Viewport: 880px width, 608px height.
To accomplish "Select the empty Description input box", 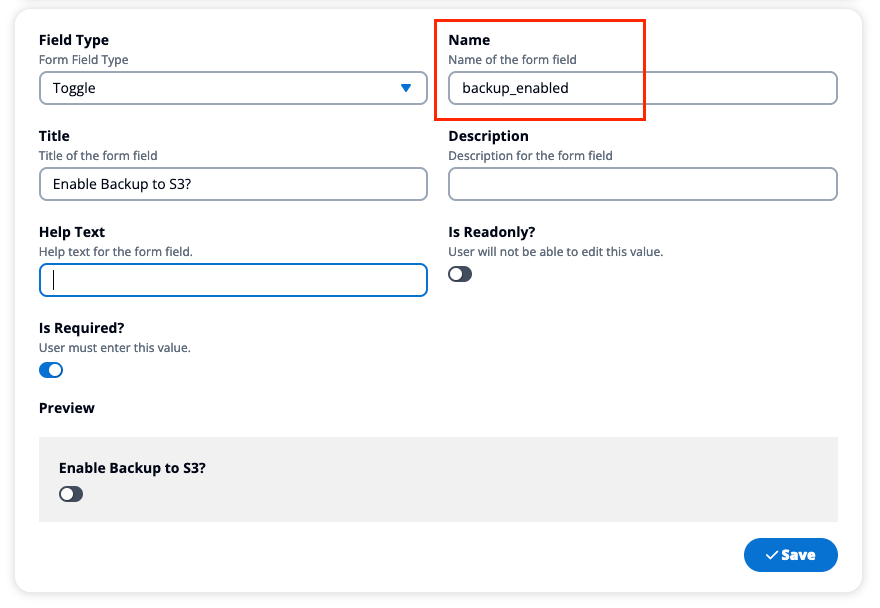I will pyautogui.click(x=643, y=184).
